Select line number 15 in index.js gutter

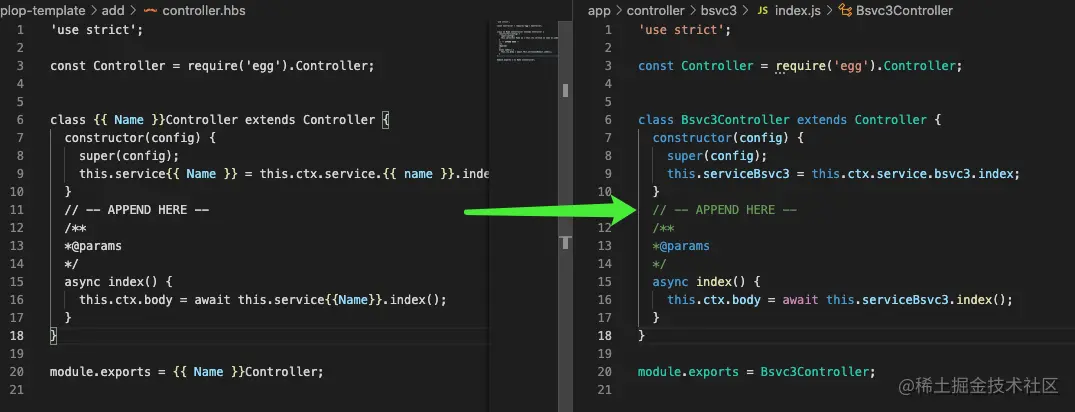point(605,282)
